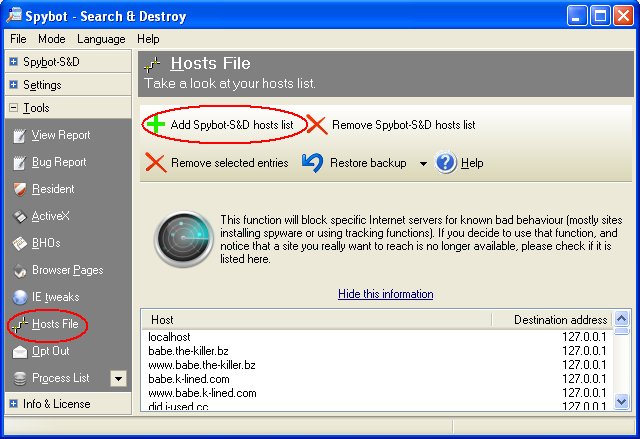Image resolution: width=640 pixels, height=439 pixels.
Task: Open the Mode menu
Action: point(52,39)
